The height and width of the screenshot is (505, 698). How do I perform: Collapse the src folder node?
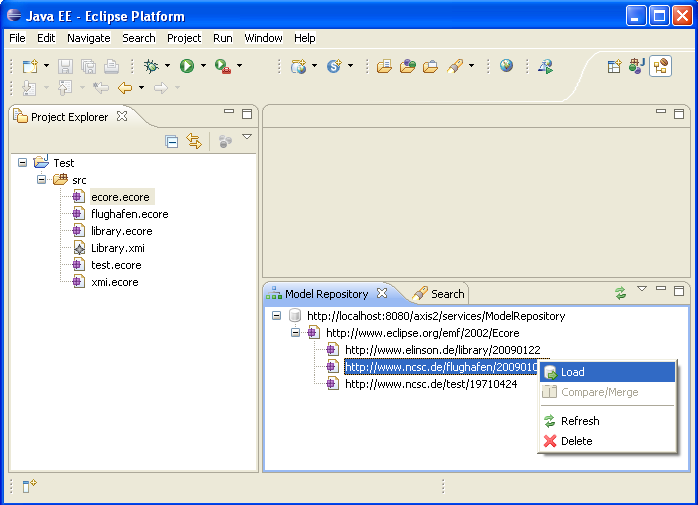coord(41,179)
